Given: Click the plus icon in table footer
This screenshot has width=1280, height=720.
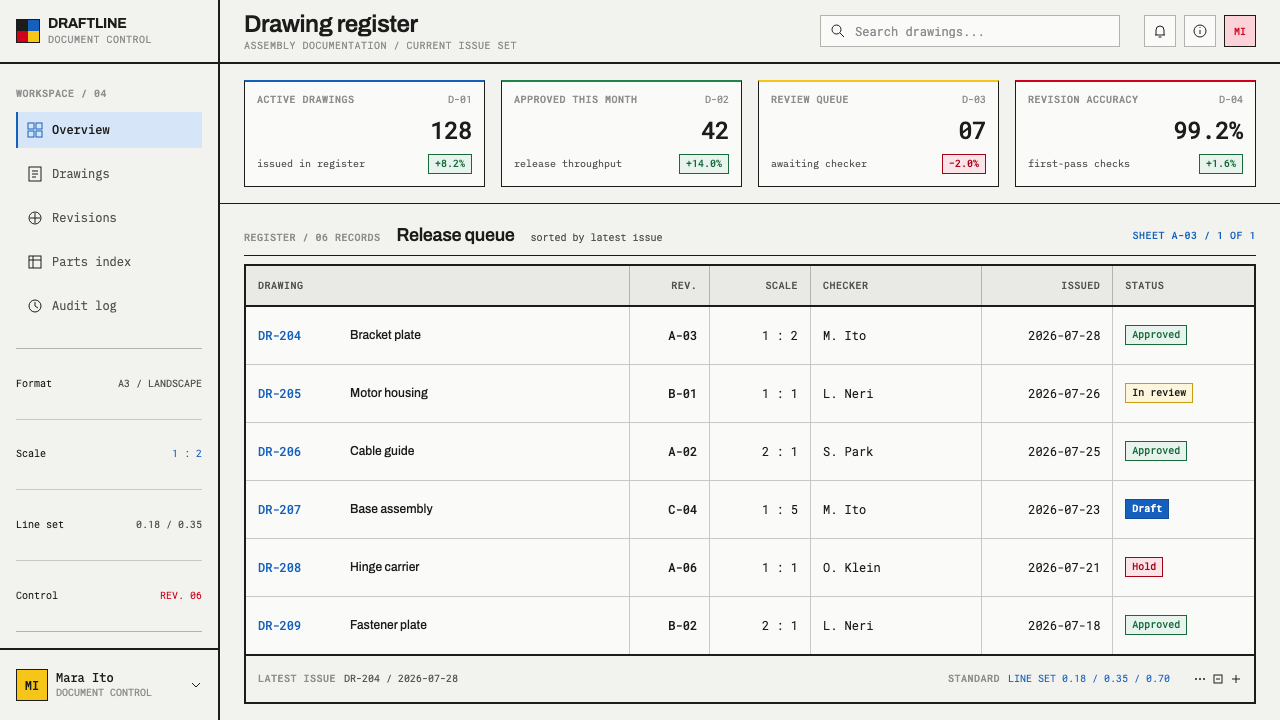Looking at the screenshot, I should pyautogui.click(x=1236, y=679).
